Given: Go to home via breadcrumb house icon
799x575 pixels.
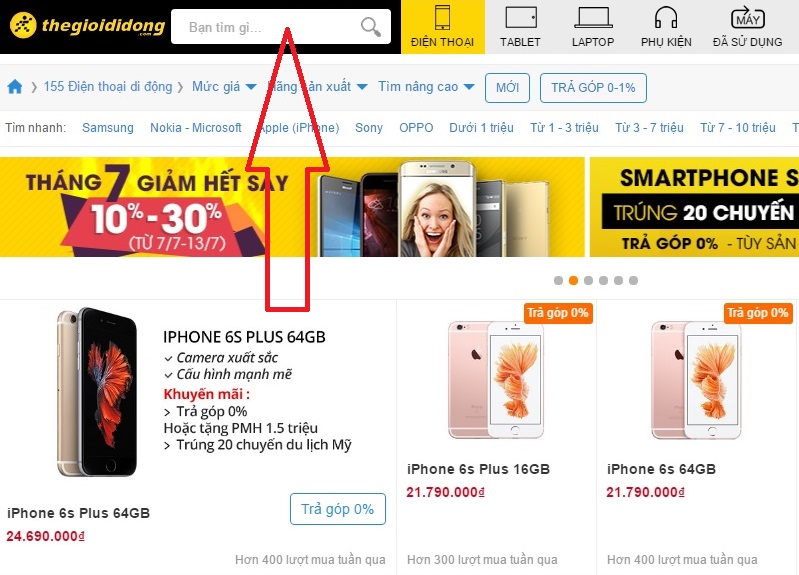Looking at the screenshot, I should click(15, 87).
